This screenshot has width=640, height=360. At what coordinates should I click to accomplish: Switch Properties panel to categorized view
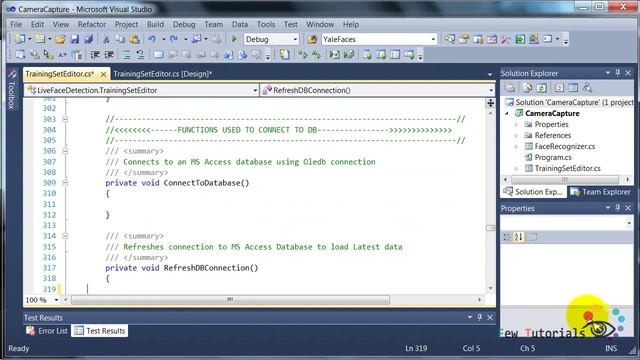point(507,237)
